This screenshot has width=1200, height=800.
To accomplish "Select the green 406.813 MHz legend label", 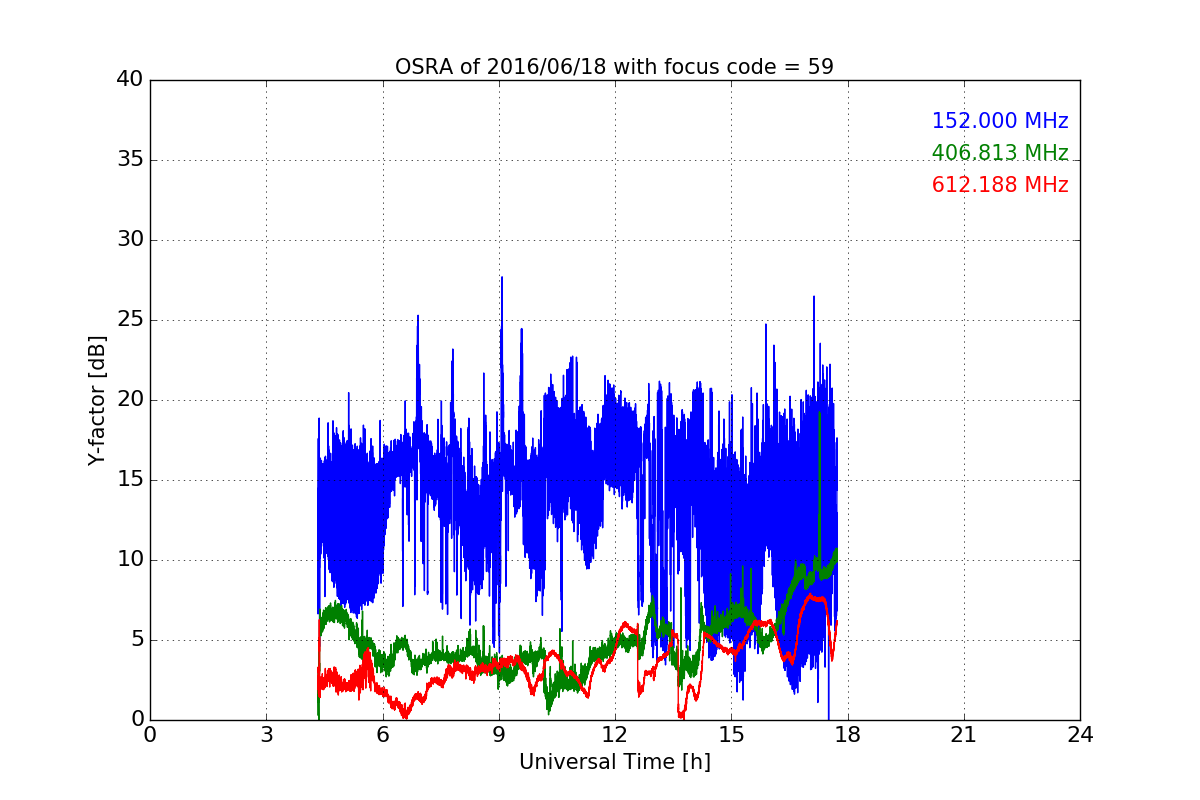I will tap(1000, 153).
